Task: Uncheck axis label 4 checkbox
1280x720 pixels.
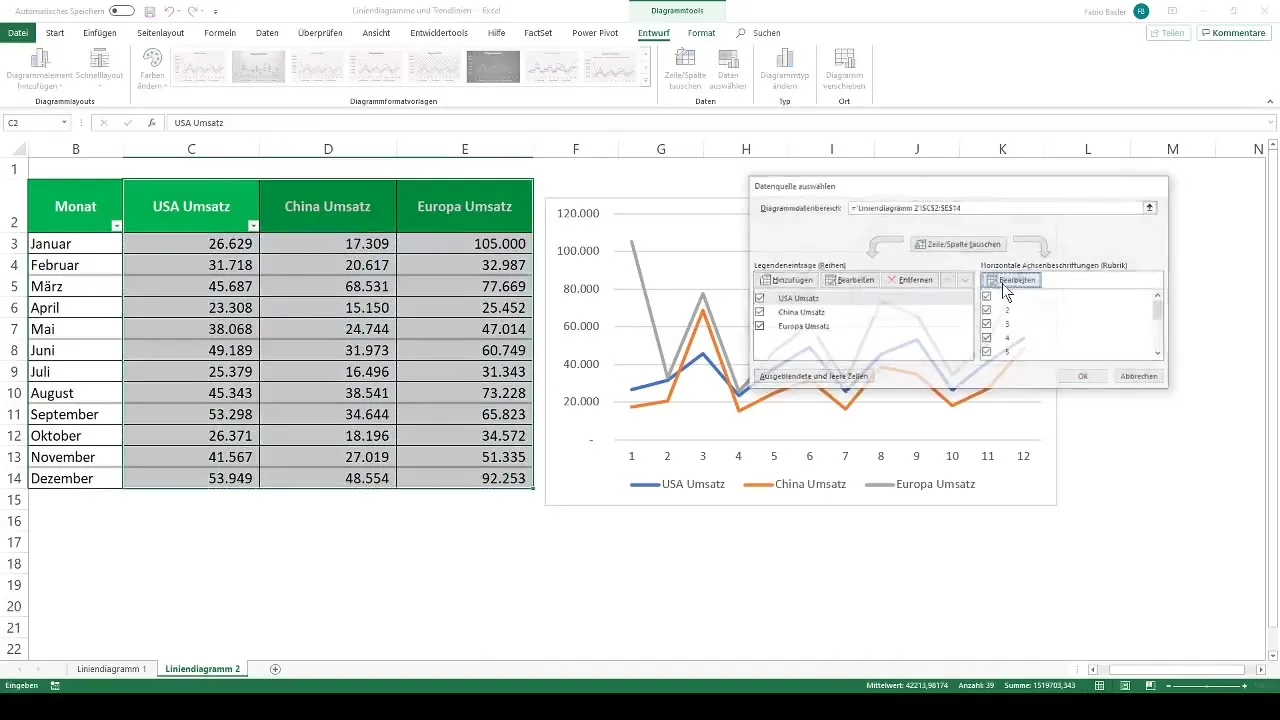Action: tap(987, 338)
